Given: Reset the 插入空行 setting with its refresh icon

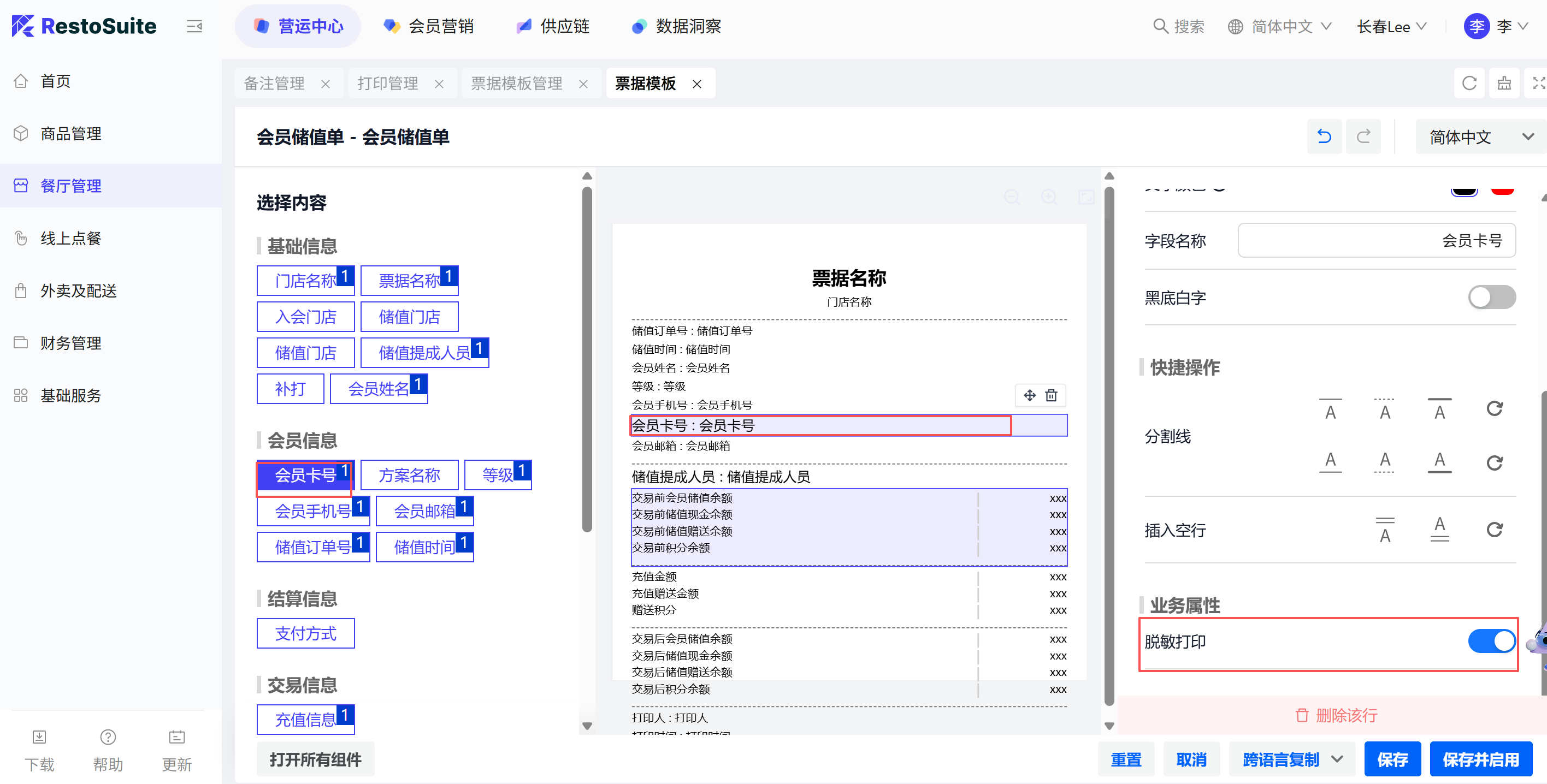Looking at the screenshot, I should coord(1494,530).
